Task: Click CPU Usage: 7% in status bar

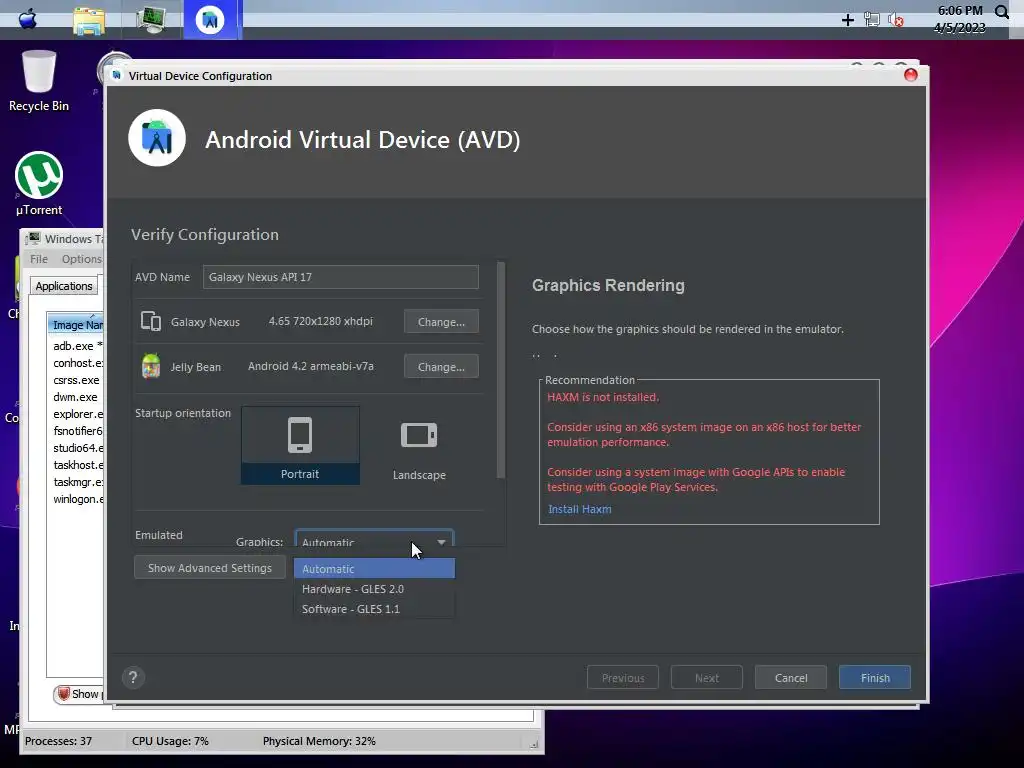Action: click(170, 741)
